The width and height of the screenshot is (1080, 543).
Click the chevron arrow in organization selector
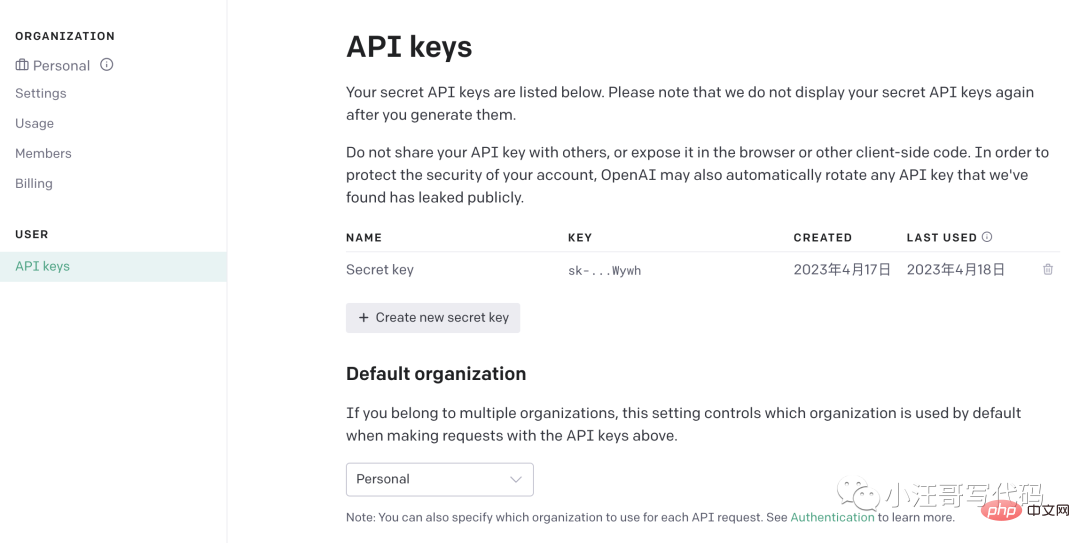516,479
